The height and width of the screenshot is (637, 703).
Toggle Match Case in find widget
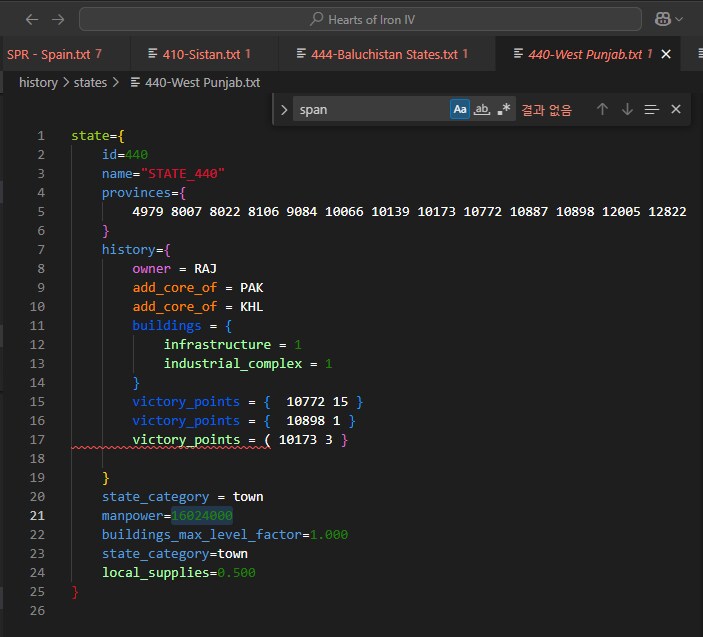tap(459, 109)
